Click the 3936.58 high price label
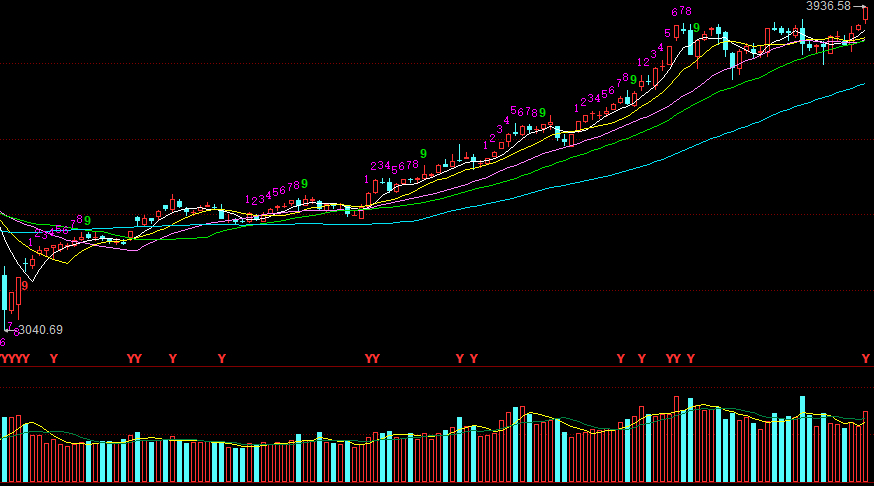Image resolution: width=874 pixels, height=486 pixels. (828, 6)
